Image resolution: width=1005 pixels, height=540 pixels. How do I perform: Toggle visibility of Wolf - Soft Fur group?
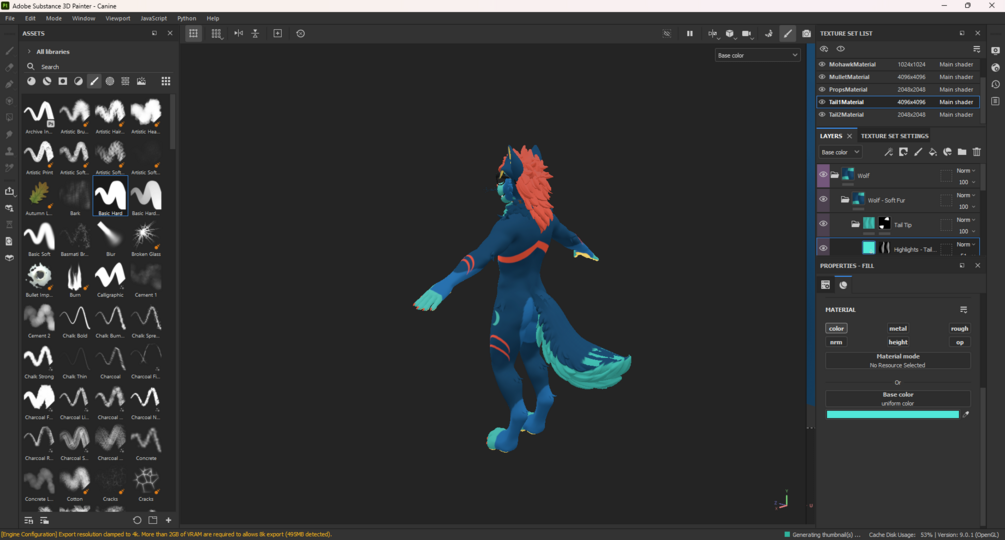pyautogui.click(x=823, y=199)
